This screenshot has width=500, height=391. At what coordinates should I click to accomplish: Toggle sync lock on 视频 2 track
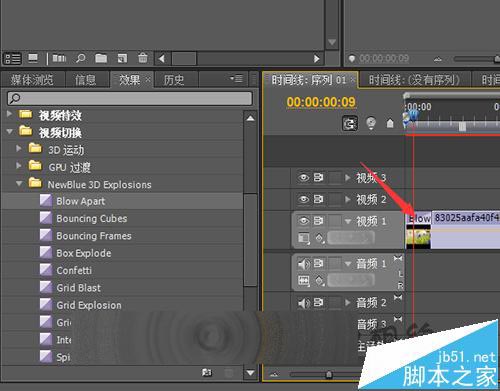[318, 199]
